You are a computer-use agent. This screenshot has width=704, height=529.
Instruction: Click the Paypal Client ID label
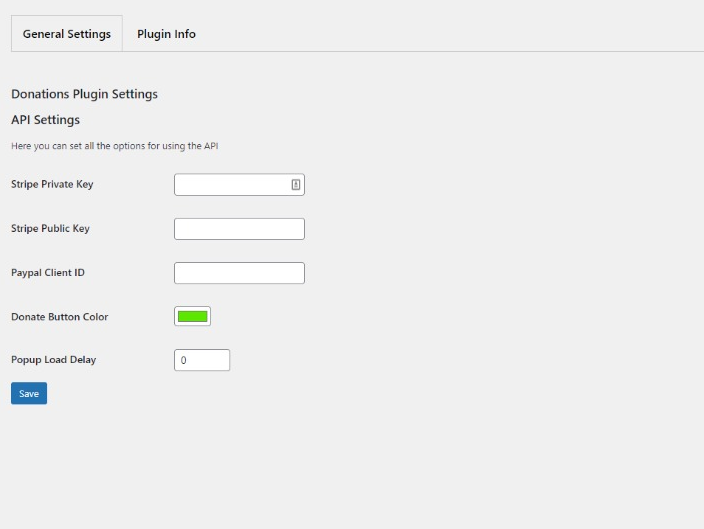point(48,273)
